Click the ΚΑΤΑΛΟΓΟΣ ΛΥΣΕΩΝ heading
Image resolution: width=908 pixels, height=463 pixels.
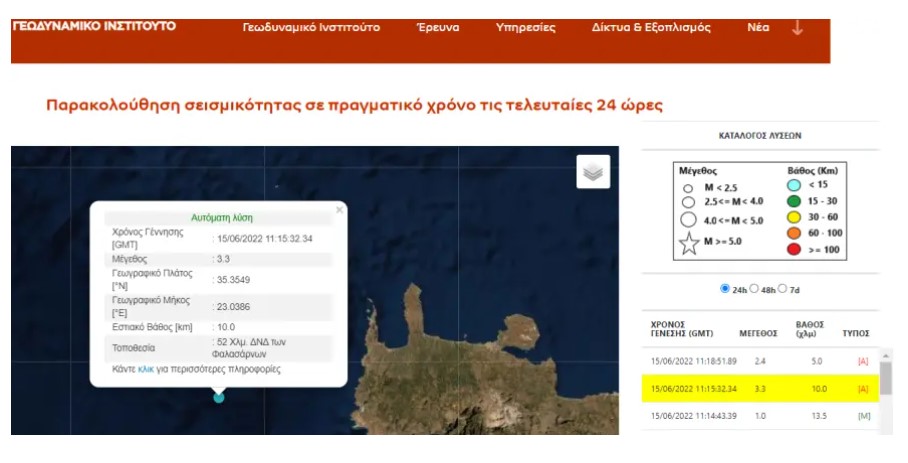click(760, 135)
